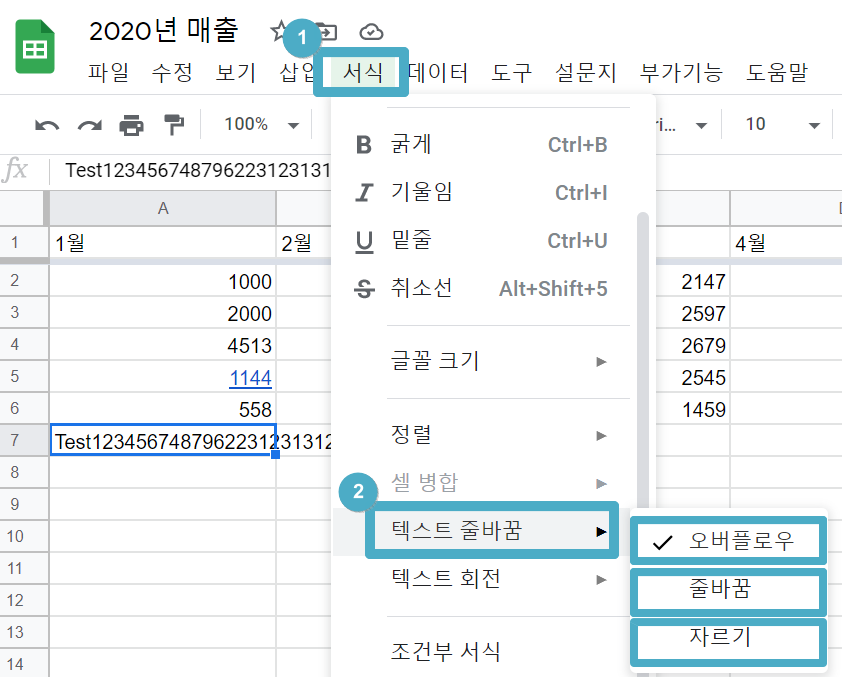Print the spreadsheet
The width and height of the screenshot is (842, 677).
coord(132,125)
